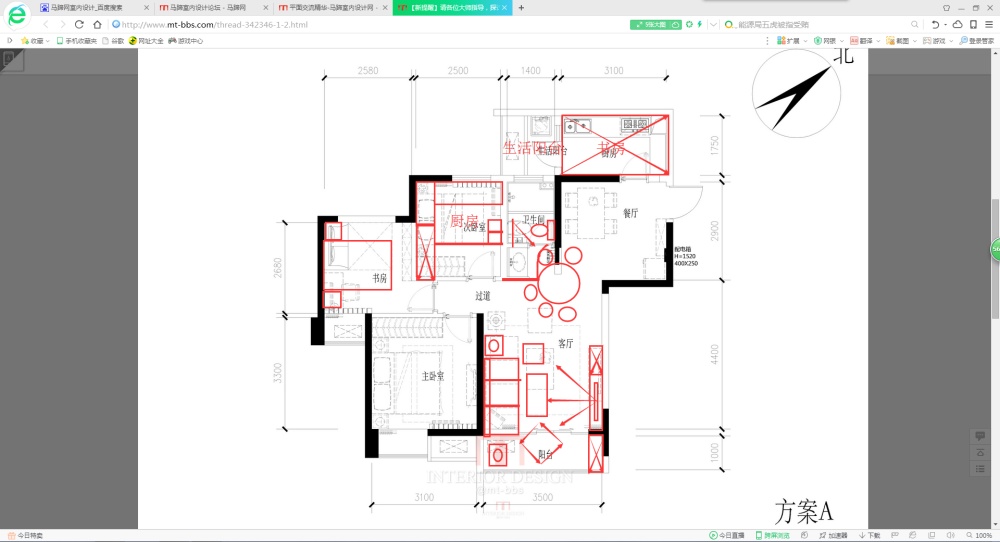
Task: Click the 网址大全 bookmark link
Action: 146,41
